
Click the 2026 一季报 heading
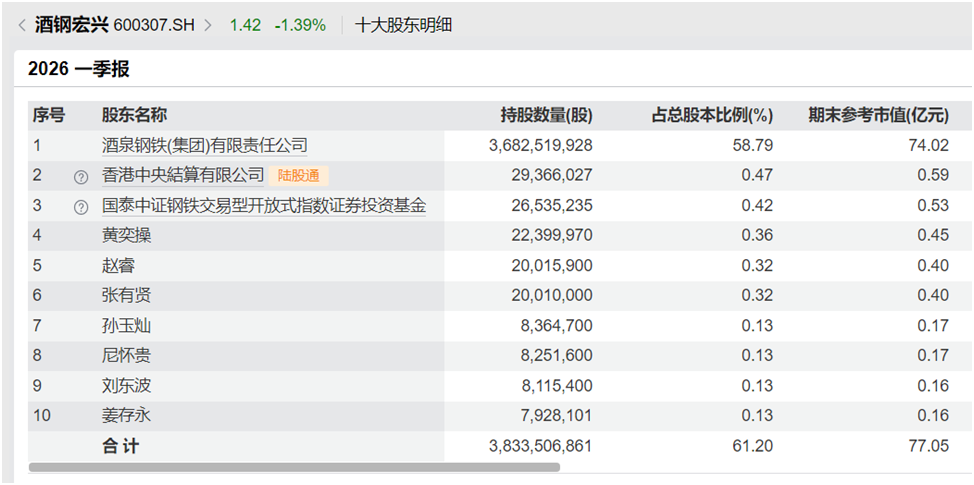click(79, 69)
